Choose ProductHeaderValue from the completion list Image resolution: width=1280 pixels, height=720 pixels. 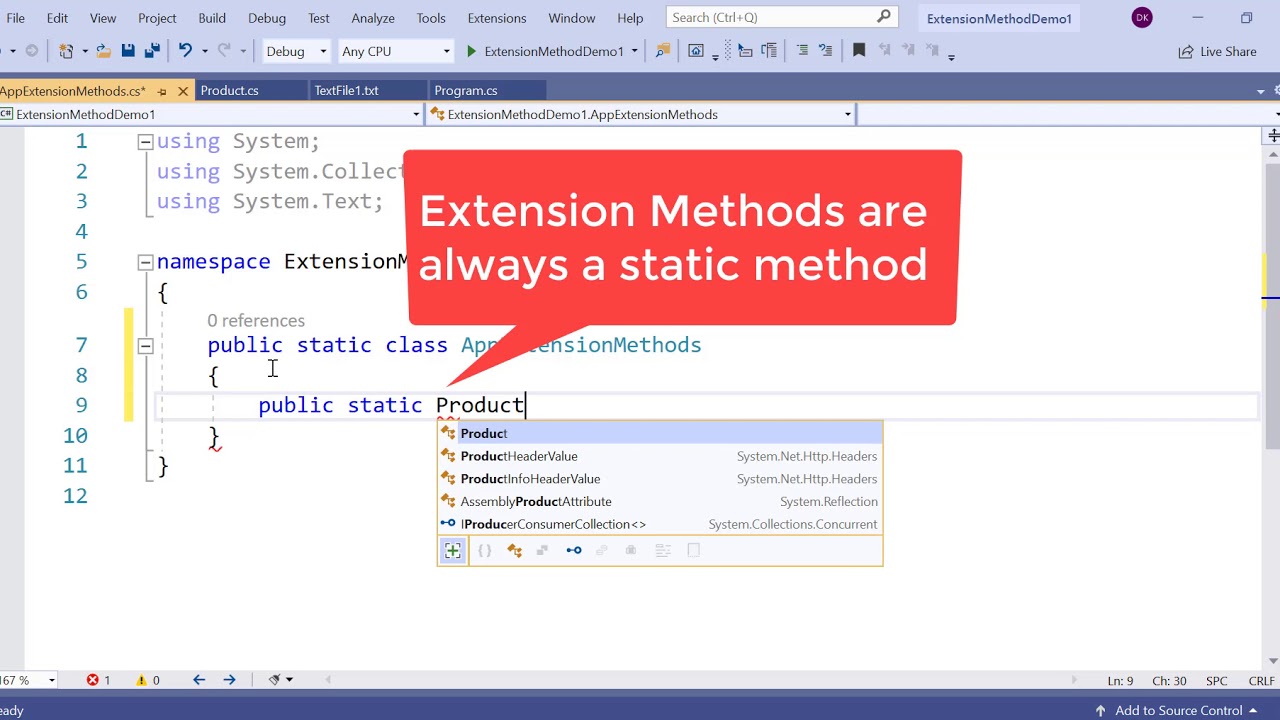660,456
